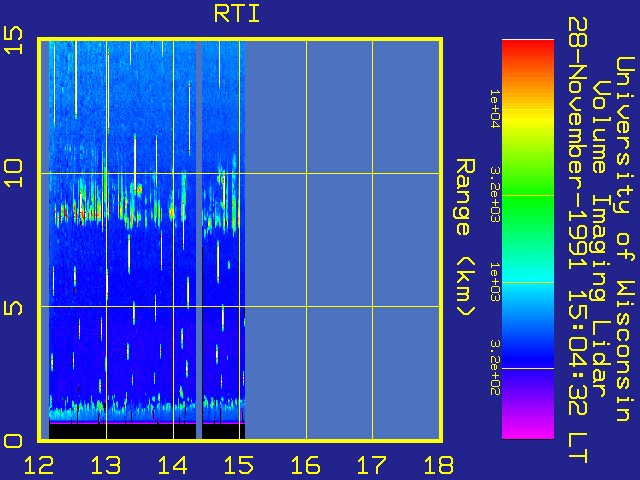Click the Range (km) axis title

(464, 238)
